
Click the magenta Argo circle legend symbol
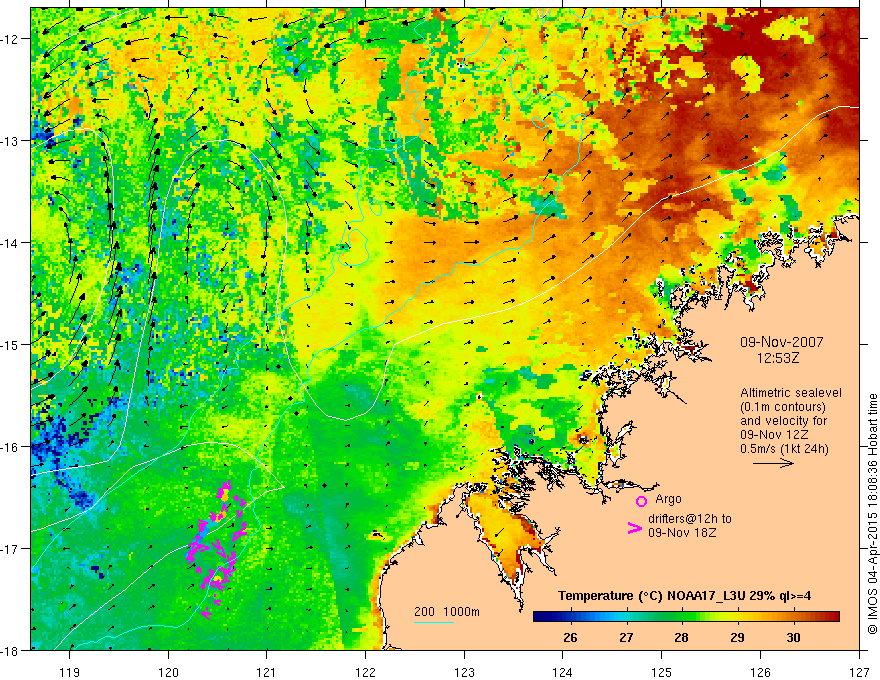[641, 501]
